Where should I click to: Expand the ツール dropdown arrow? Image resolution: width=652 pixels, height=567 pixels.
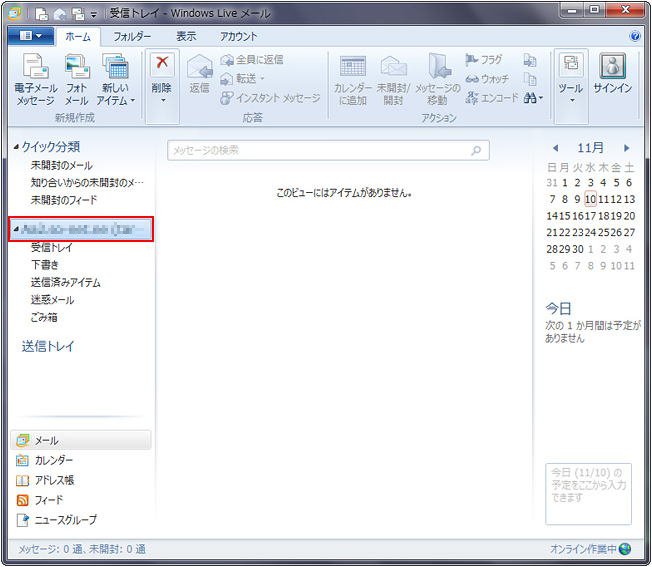pos(572,101)
